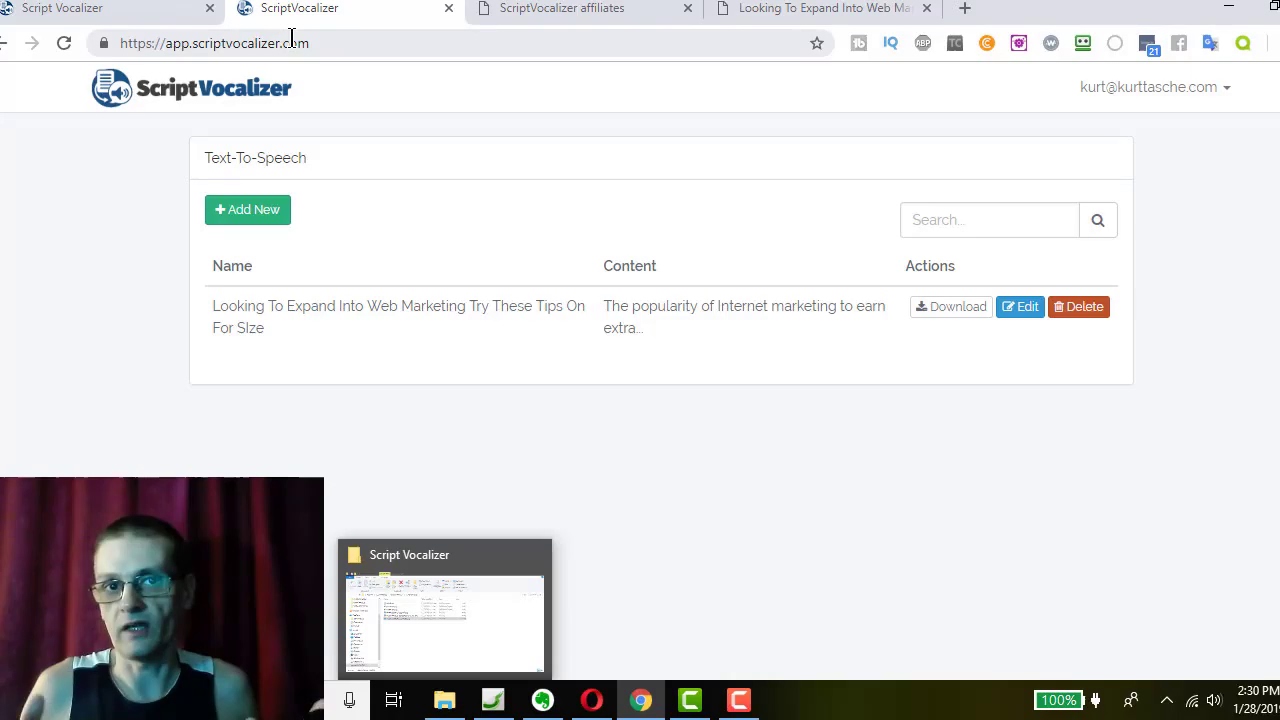Click inside the Search input field

click(989, 220)
